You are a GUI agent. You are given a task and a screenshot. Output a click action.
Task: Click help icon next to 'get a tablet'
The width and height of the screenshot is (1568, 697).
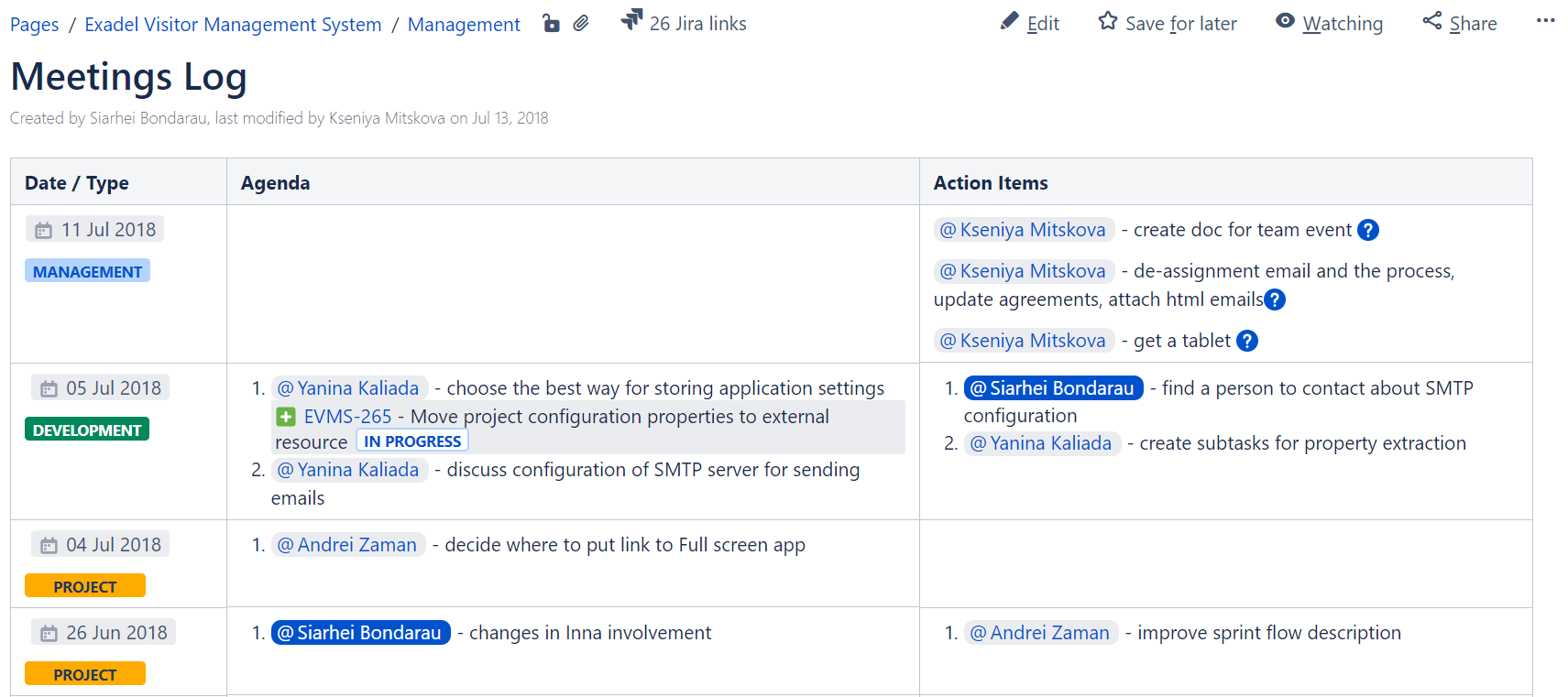coord(1246,341)
